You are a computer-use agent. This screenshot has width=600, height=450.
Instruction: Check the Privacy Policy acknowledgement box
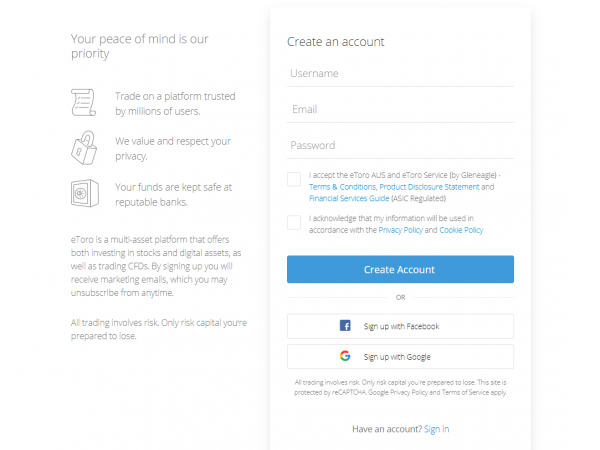point(294,222)
